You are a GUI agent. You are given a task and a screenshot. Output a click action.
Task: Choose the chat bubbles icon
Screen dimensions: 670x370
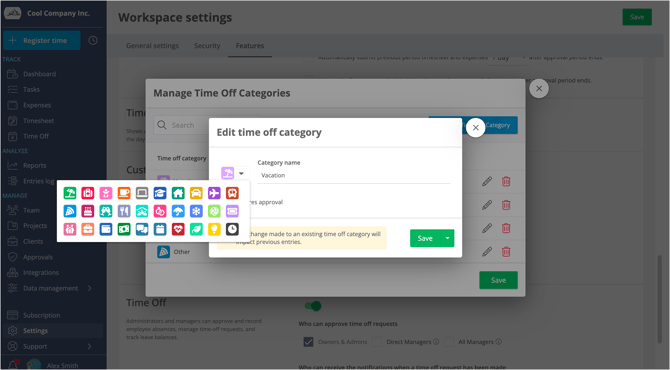(142, 229)
